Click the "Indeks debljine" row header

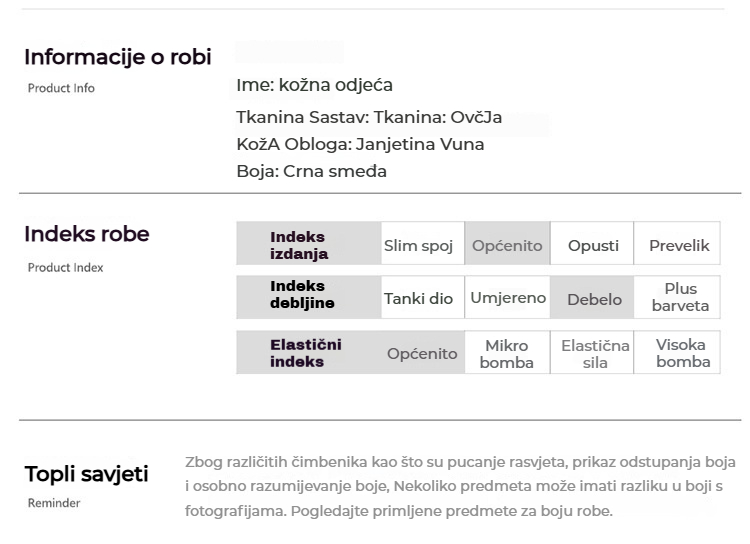click(x=302, y=294)
